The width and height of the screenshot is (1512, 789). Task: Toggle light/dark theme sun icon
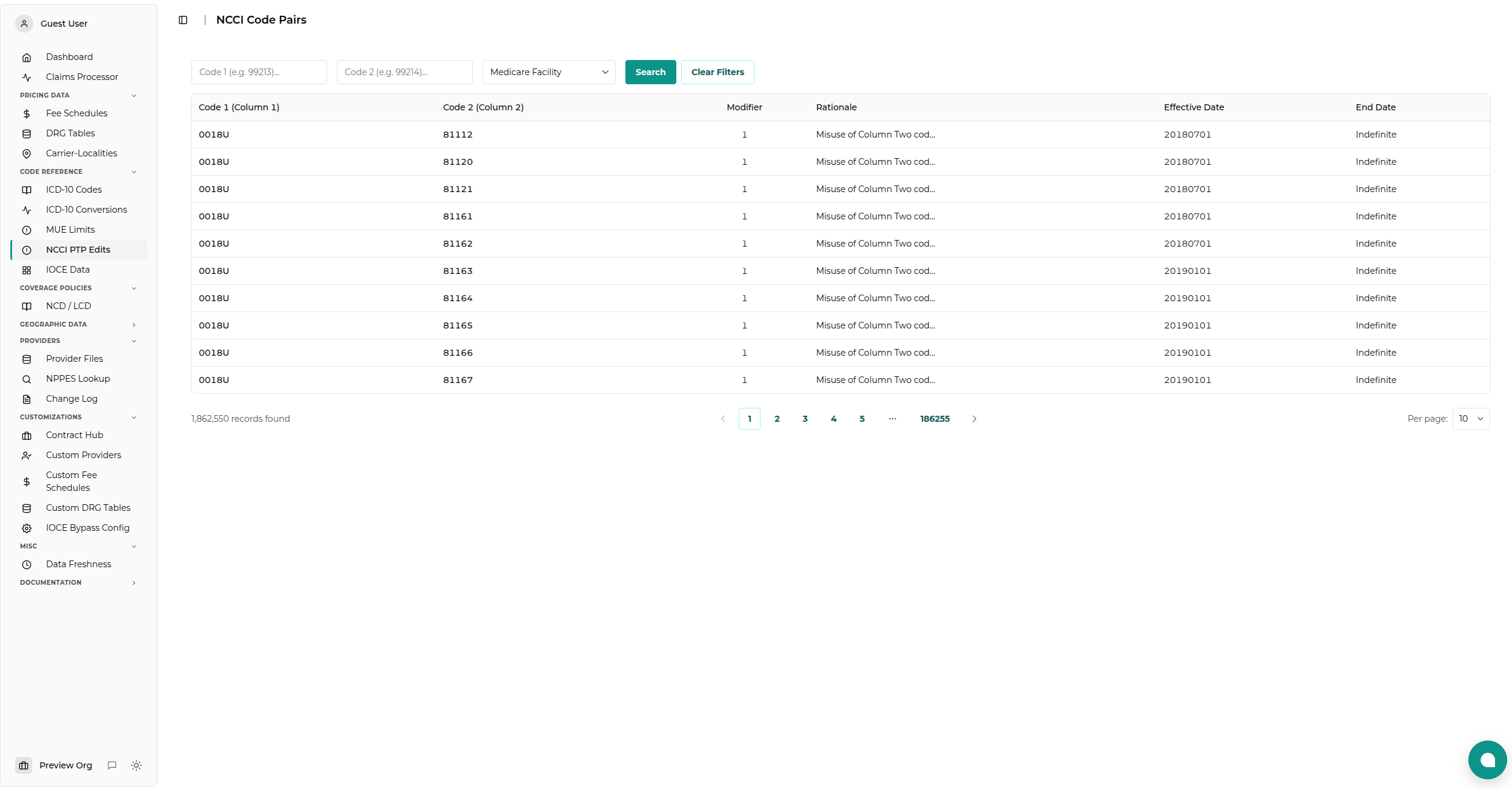tap(136, 765)
